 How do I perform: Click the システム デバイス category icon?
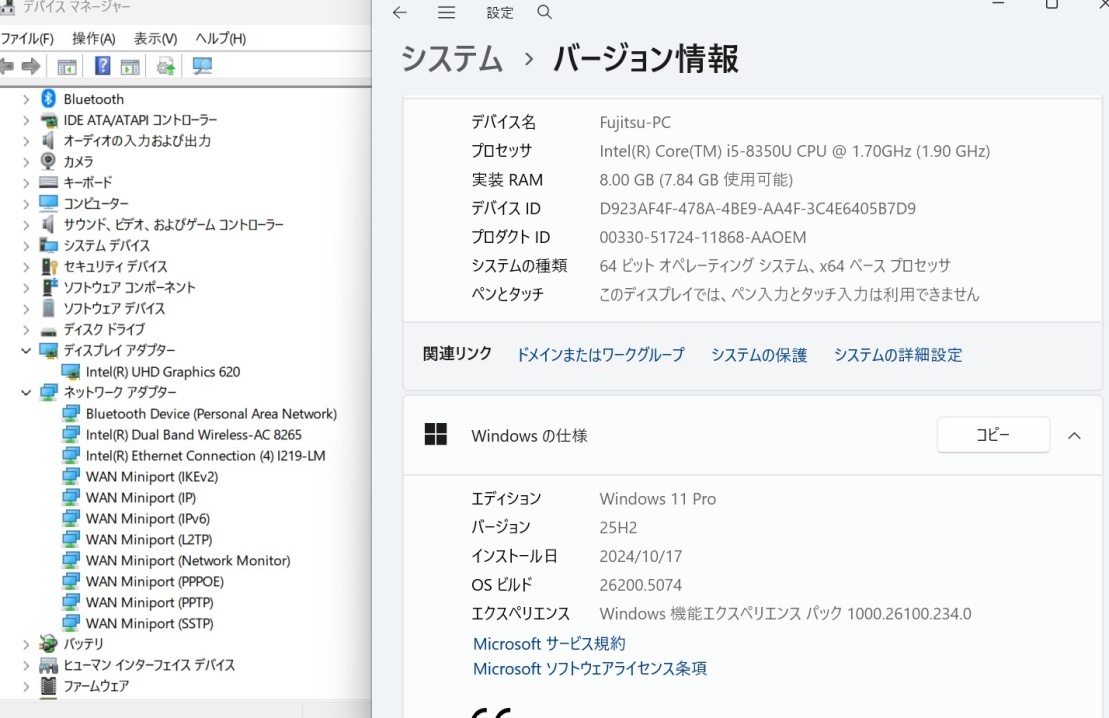click(48, 245)
